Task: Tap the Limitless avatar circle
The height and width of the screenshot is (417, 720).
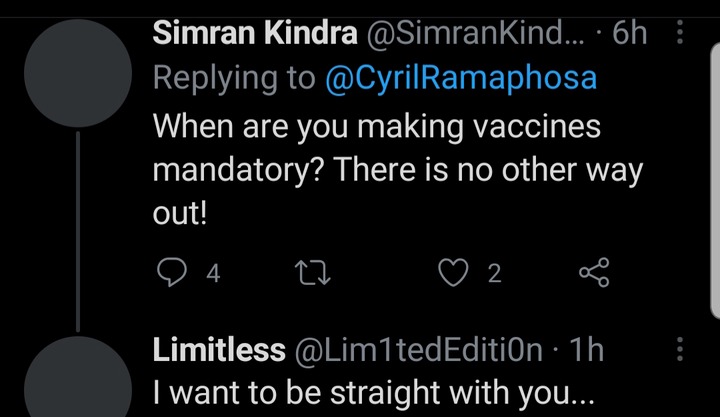Action: 78,377
